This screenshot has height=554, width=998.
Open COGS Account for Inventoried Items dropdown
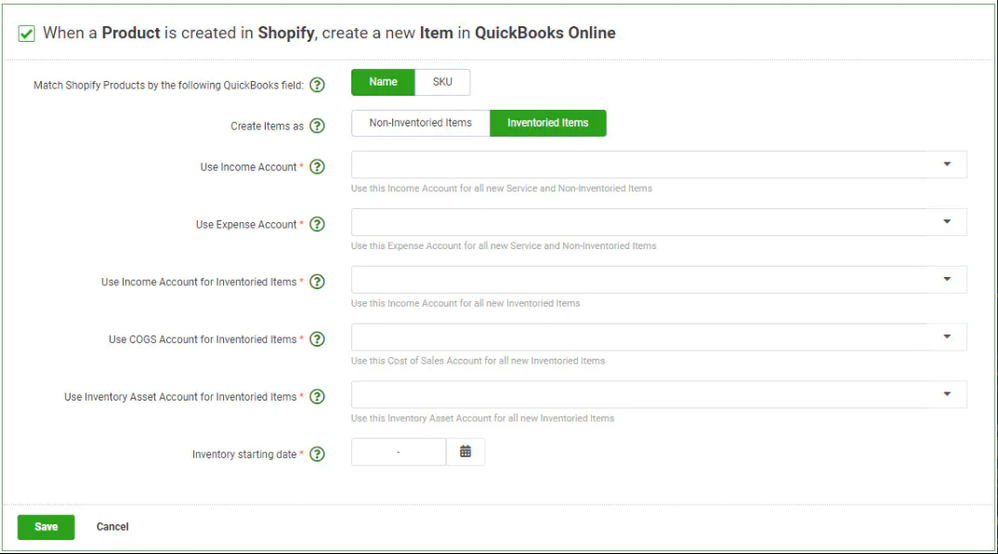[x=946, y=337]
